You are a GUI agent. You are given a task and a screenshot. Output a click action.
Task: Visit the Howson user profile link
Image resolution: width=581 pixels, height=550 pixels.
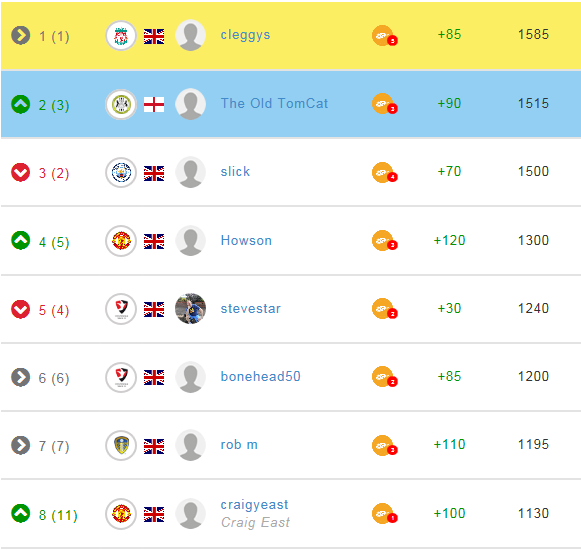[246, 241]
